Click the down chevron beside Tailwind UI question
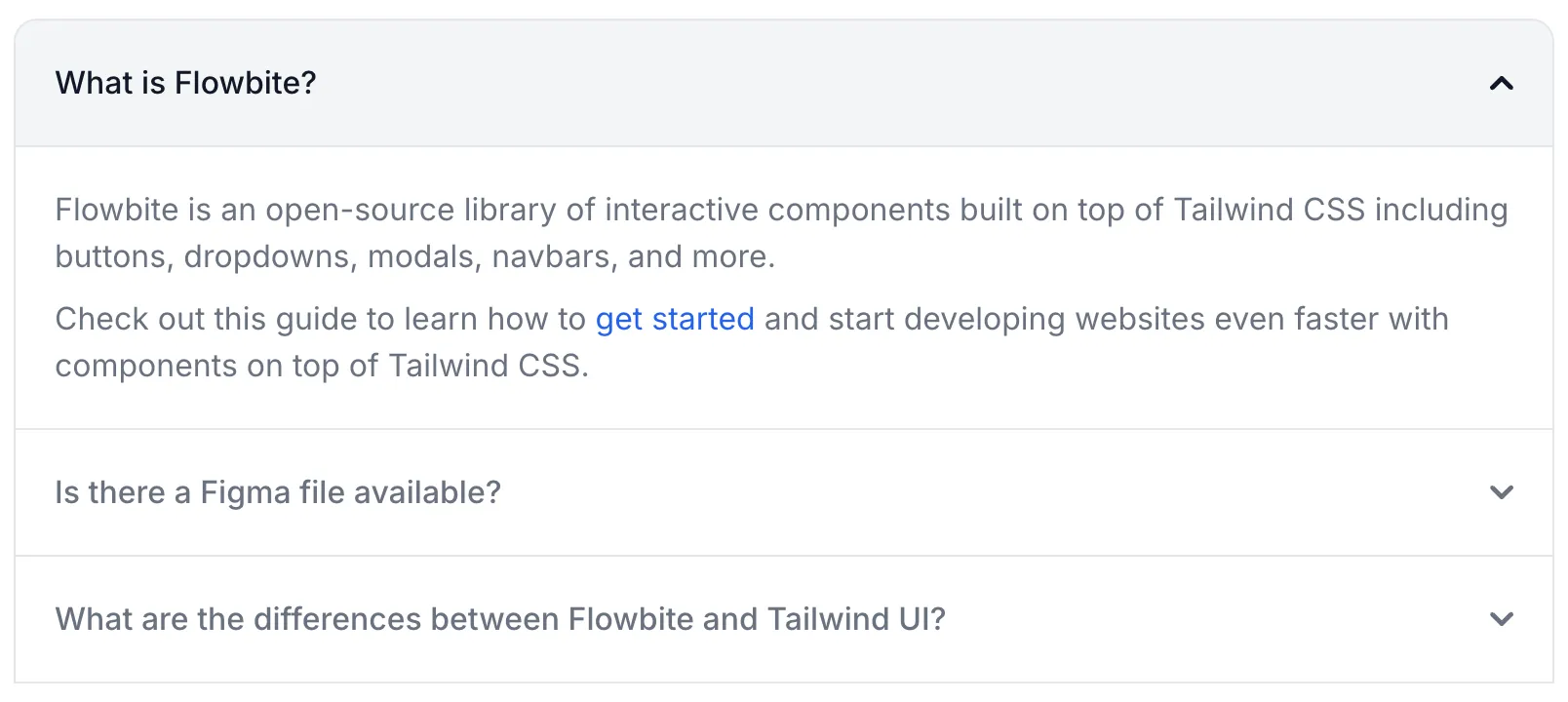Viewport: 1568px width, 702px height. point(1501,619)
